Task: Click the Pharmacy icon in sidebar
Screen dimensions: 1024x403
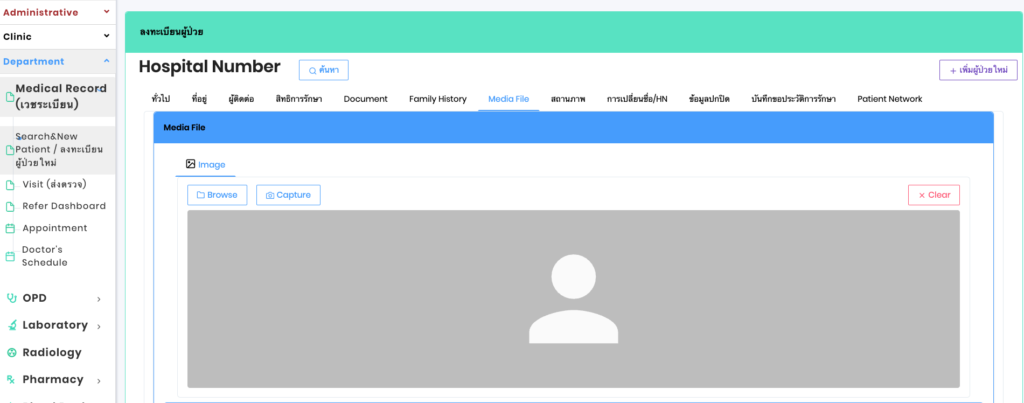Action: click(11, 380)
